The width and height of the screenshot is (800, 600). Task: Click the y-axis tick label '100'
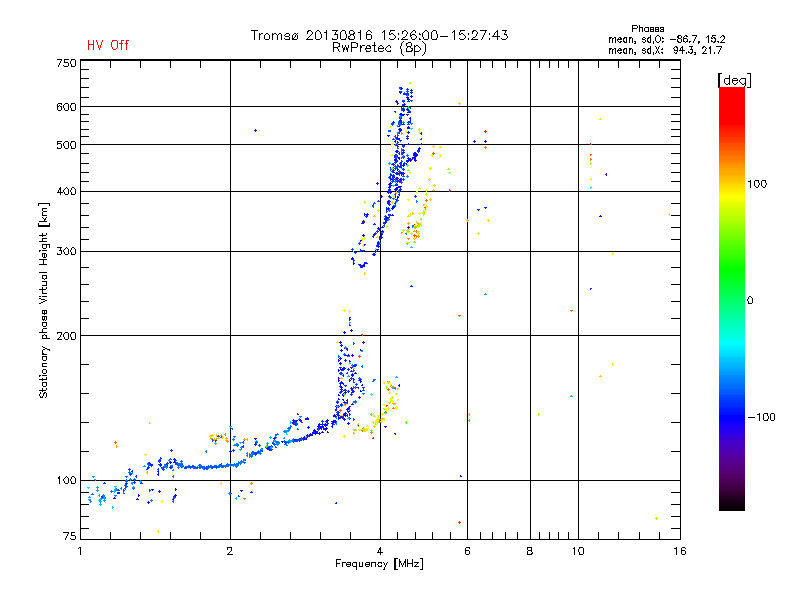click(x=66, y=481)
